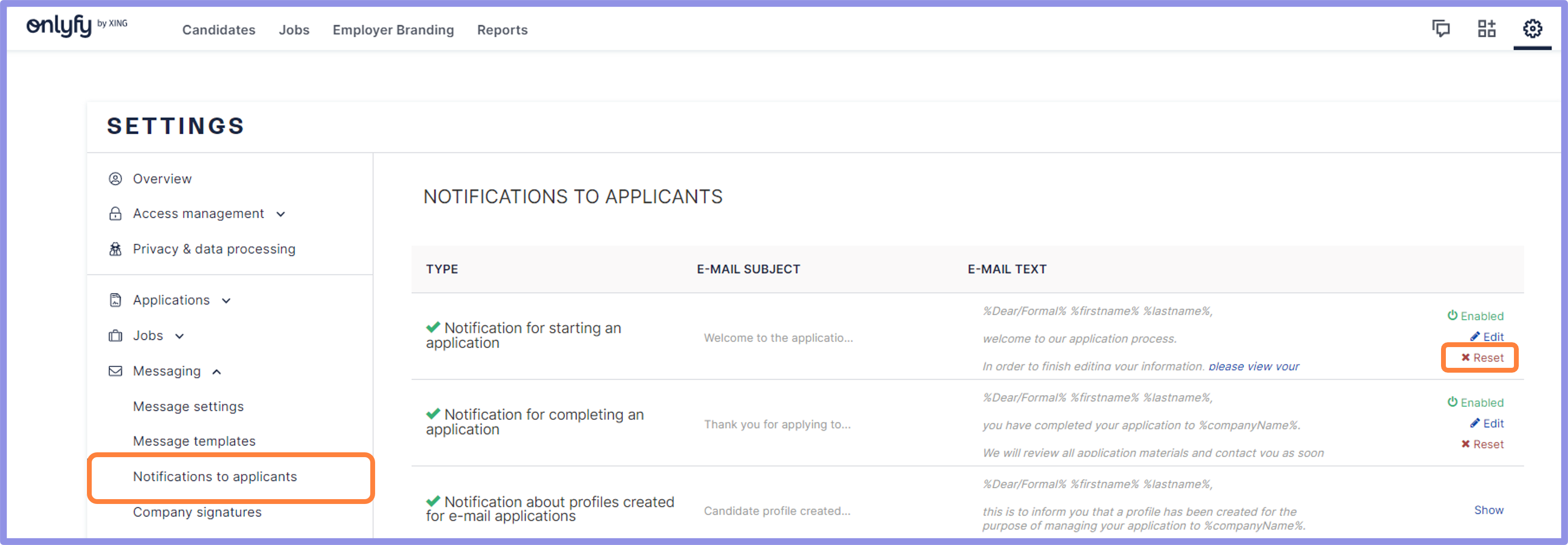This screenshot has width=1568, height=545.
Task: Expand the Access management section
Action: (x=280, y=214)
